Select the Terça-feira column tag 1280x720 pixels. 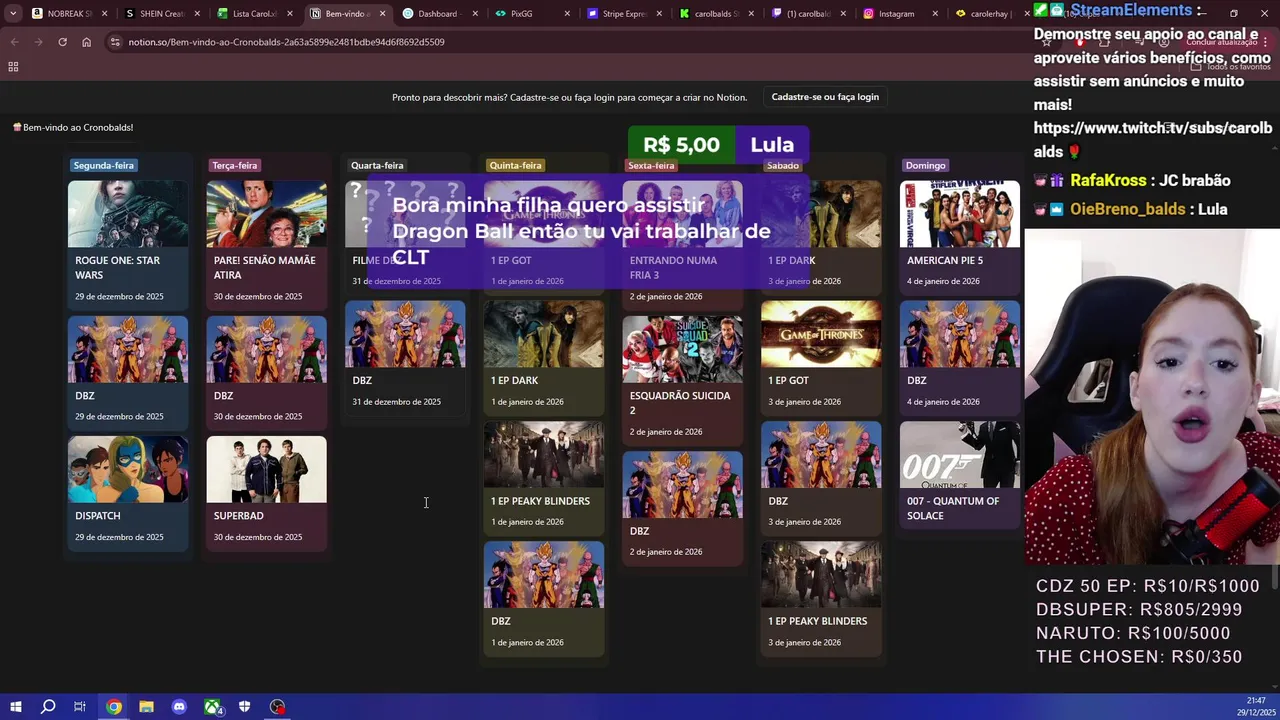[x=235, y=165]
